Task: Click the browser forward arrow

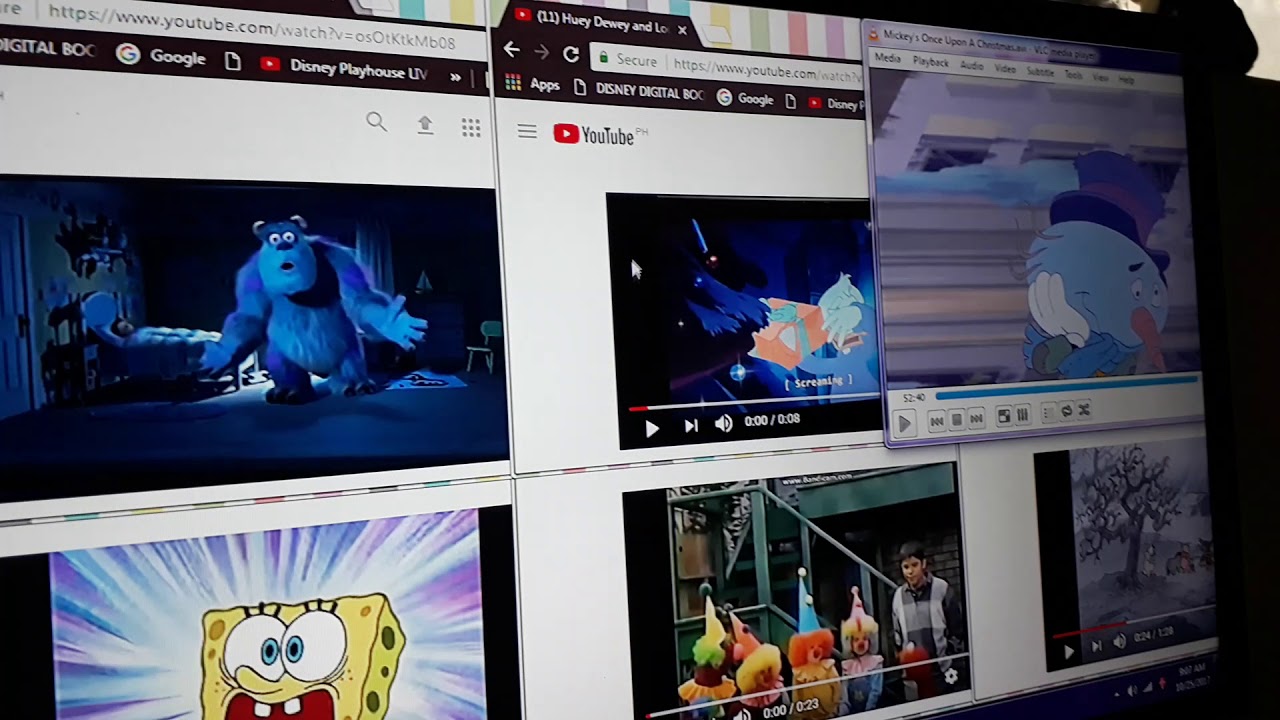Action: coord(541,52)
